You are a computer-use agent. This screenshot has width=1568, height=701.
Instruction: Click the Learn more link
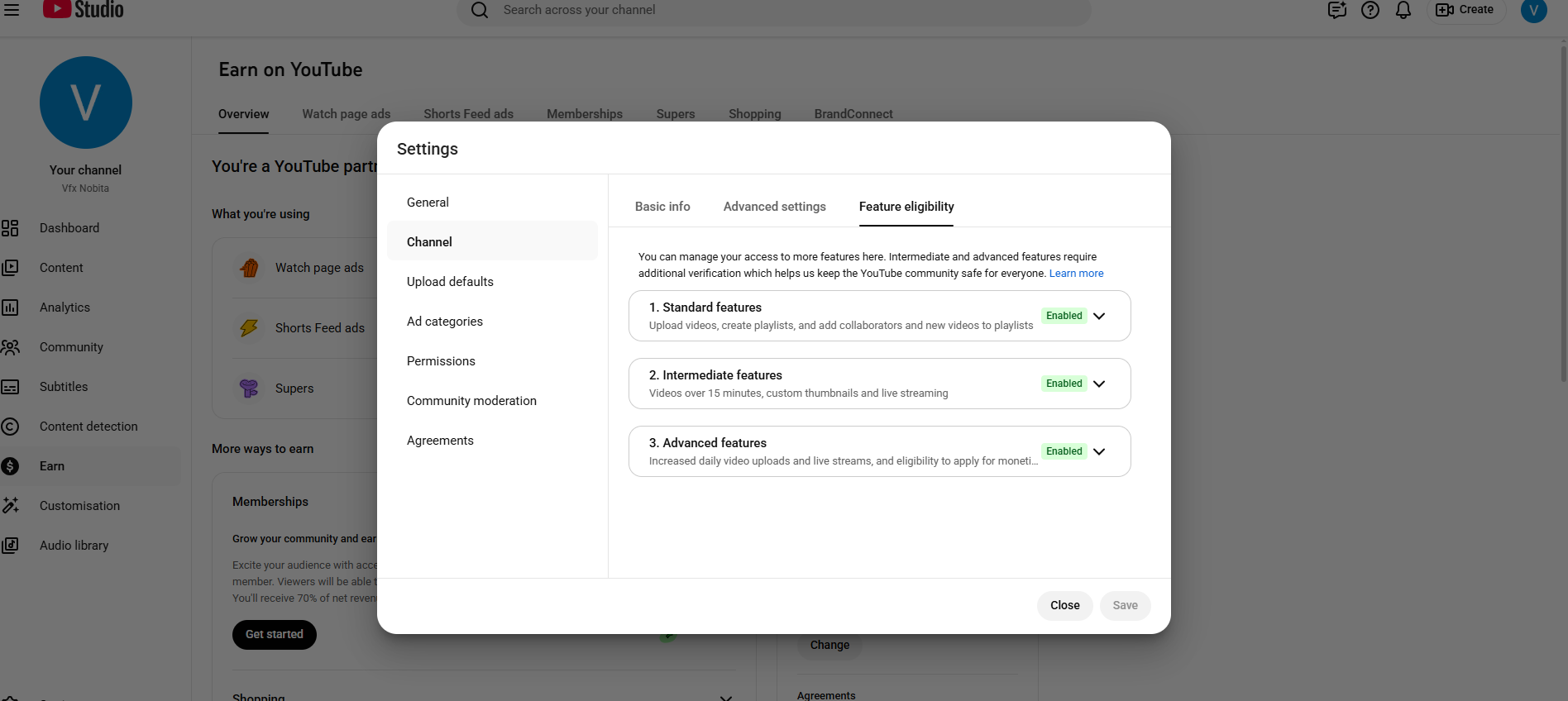coord(1076,274)
